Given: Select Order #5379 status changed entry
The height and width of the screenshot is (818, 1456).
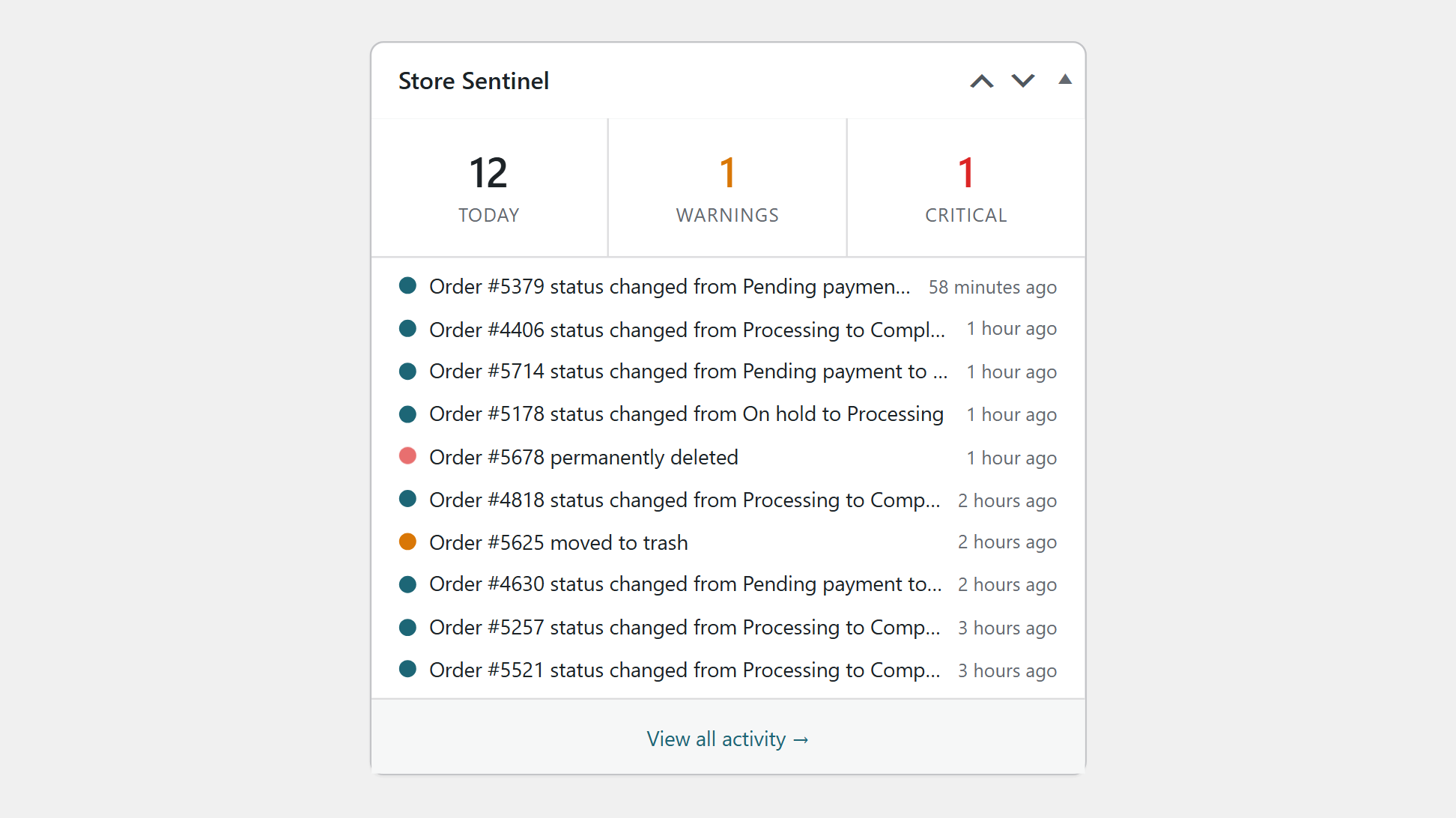Looking at the screenshot, I should (728, 286).
